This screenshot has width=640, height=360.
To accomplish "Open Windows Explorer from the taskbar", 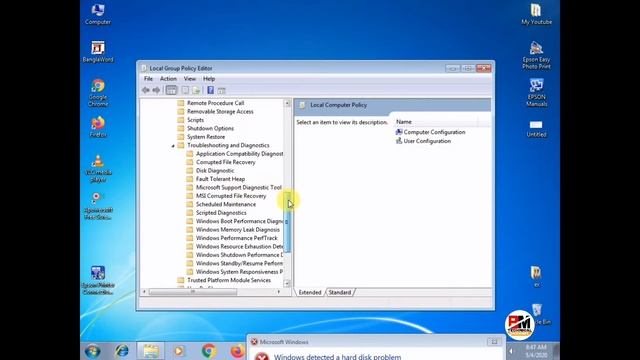I will (151, 351).
